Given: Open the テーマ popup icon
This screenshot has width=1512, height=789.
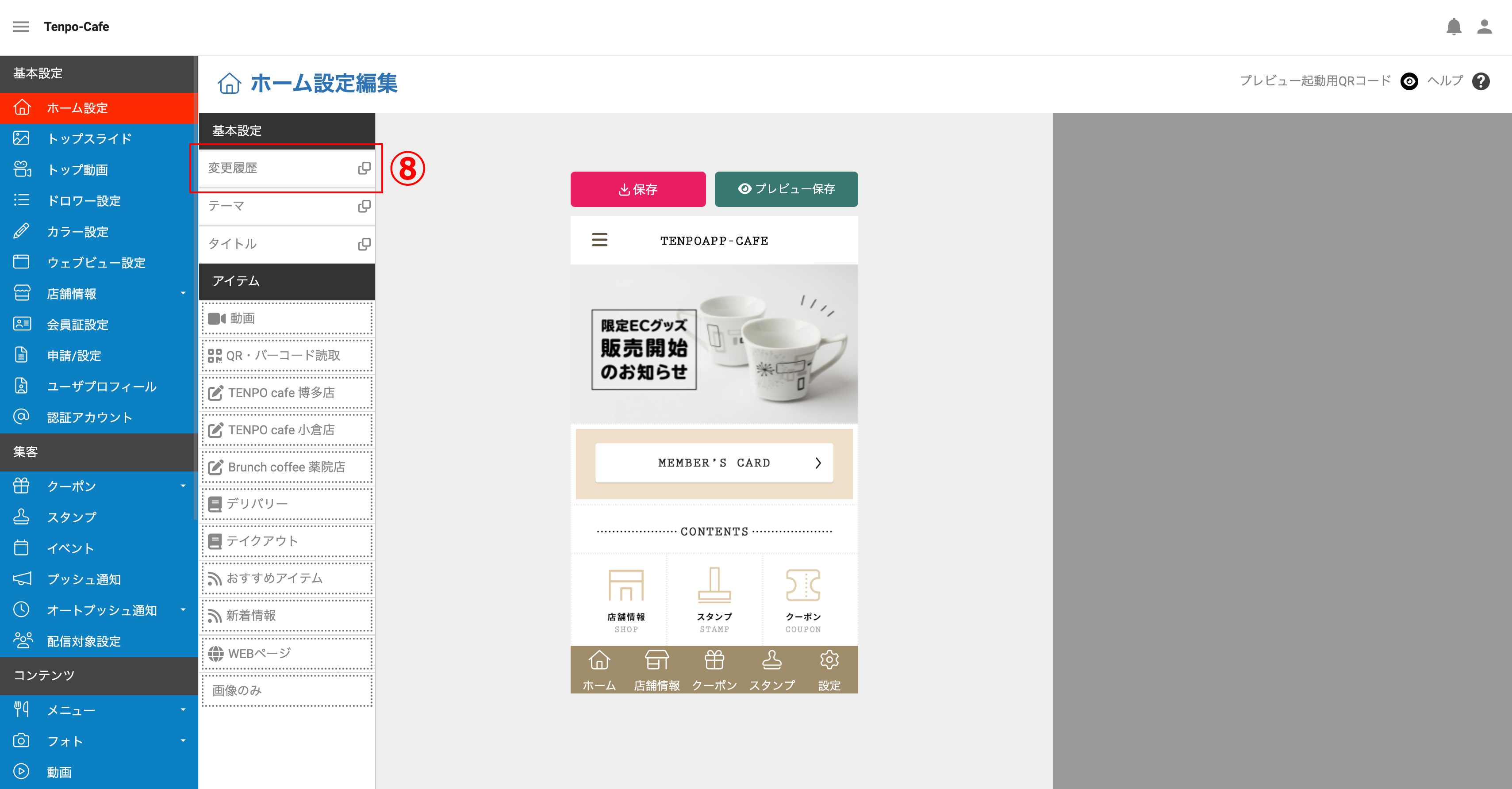Looking at the screenshot, I should tap(364, 207).
